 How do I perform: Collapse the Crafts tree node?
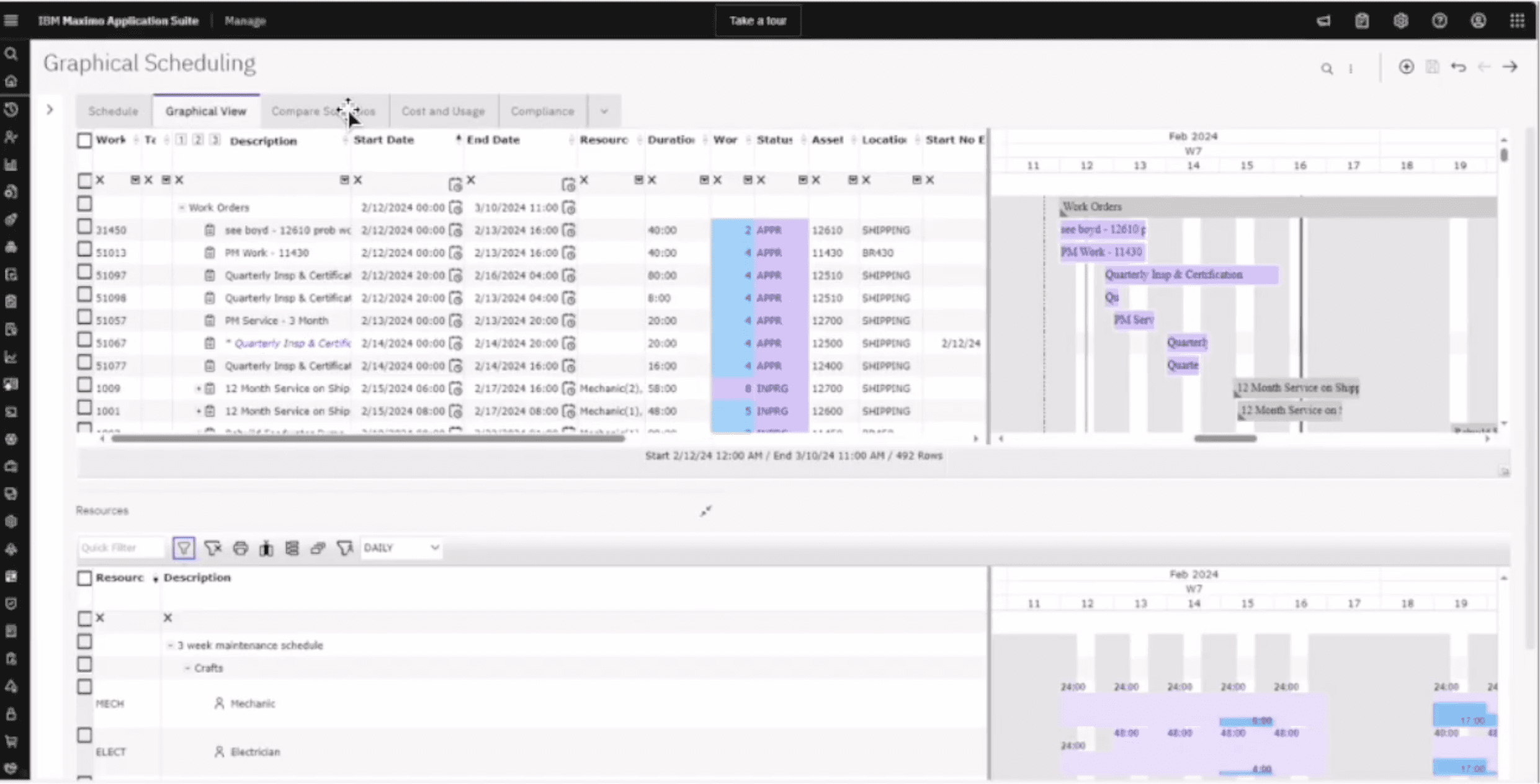187,668
